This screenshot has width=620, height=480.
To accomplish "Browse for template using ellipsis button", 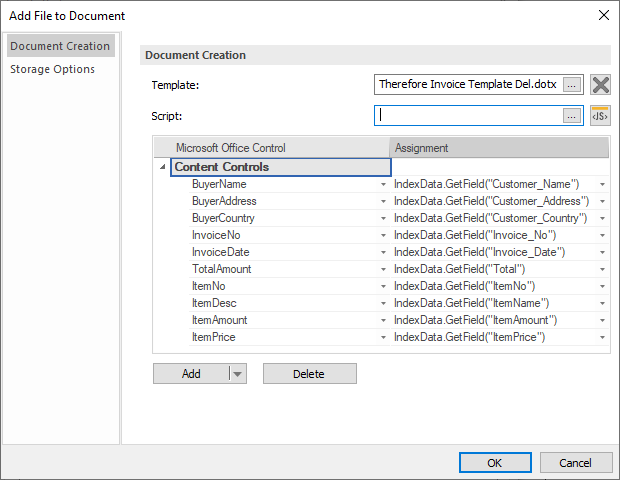I will (571, 85).
